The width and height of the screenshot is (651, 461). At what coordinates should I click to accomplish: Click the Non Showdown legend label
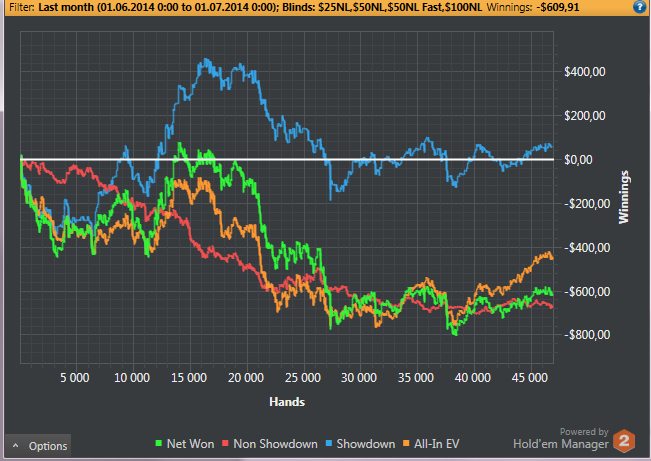tap(275, 444)
